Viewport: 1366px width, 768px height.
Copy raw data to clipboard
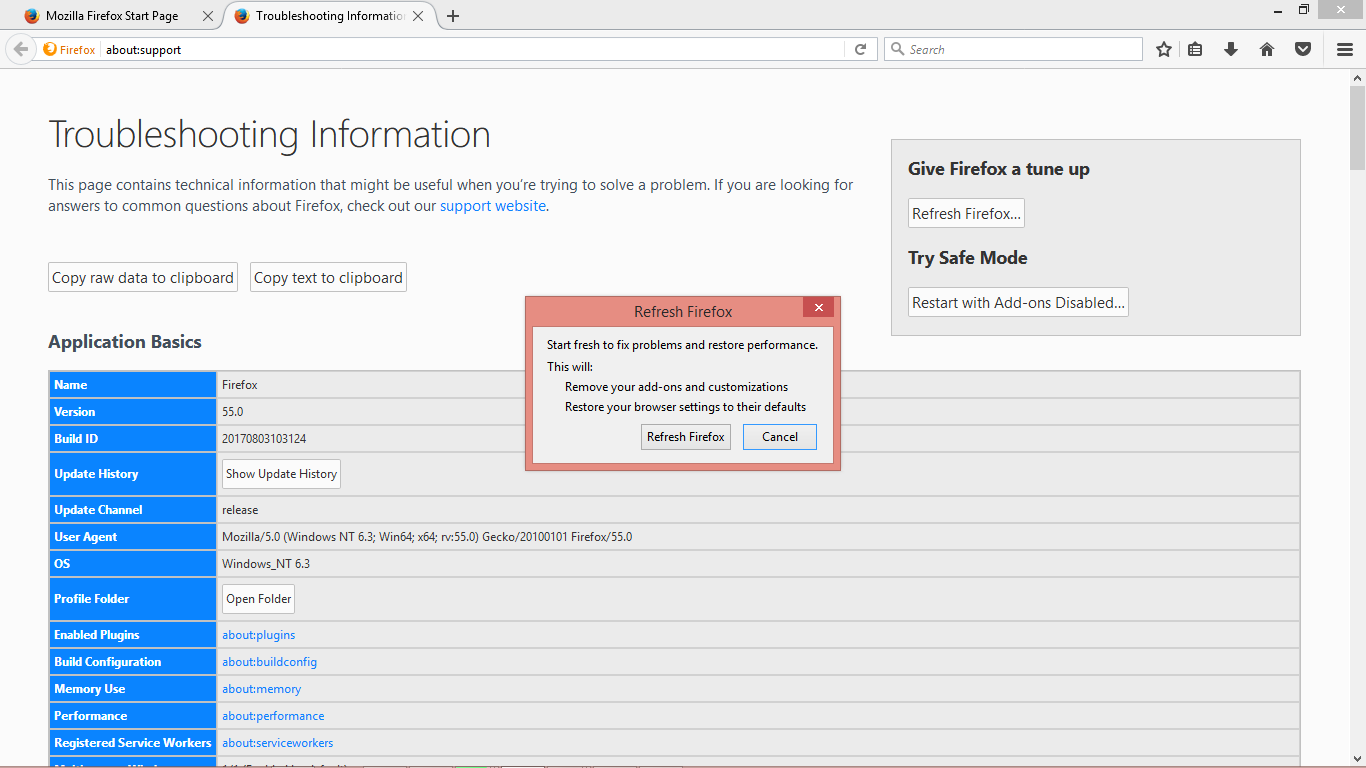pos(143,278)
